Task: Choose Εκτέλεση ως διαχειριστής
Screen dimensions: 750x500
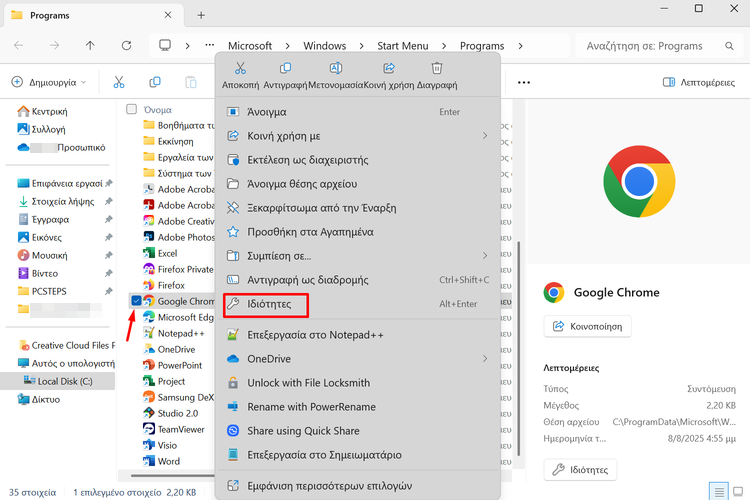Action: [x=358, y=160]
